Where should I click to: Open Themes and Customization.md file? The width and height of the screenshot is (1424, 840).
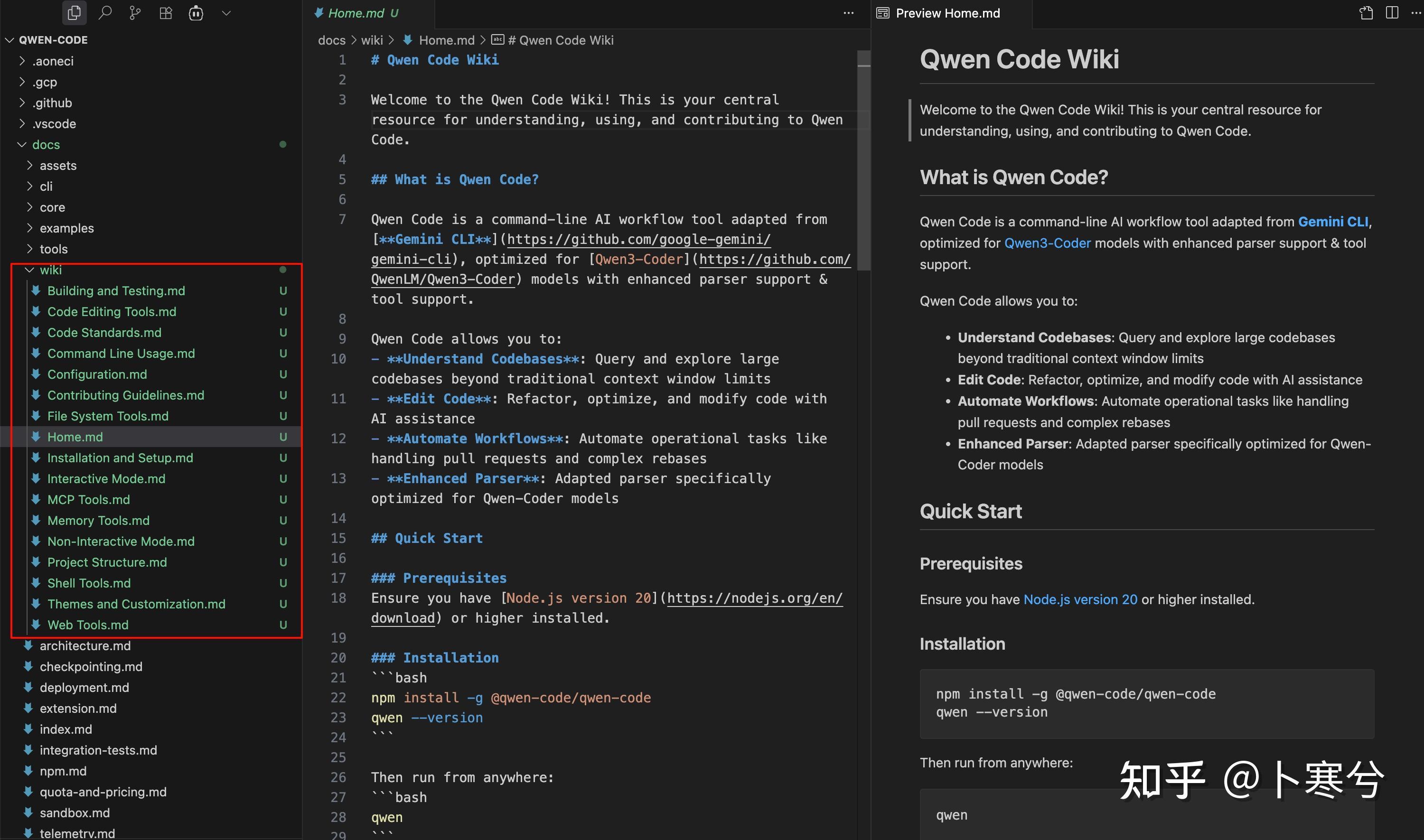click(136, 604)
